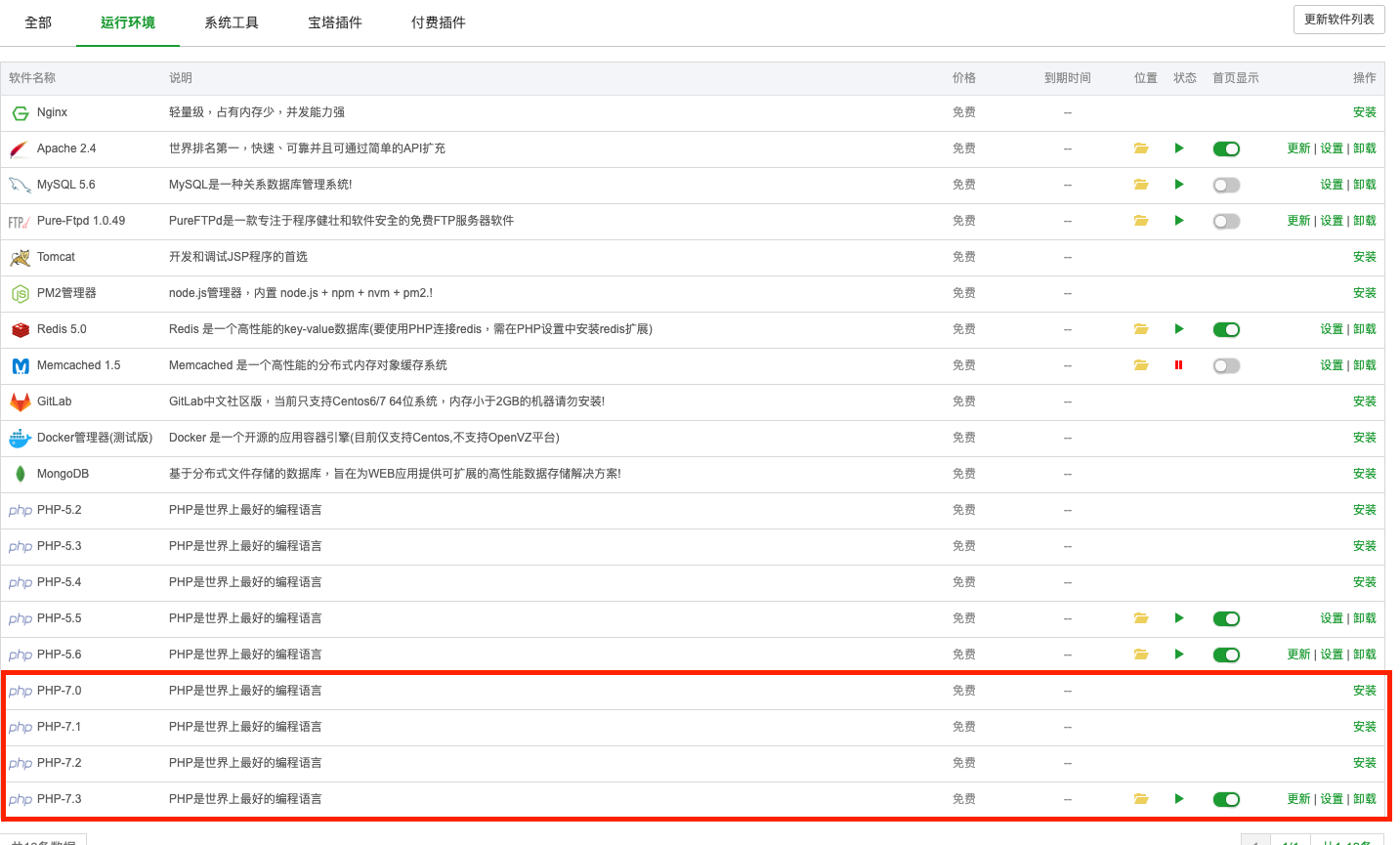Click 卸载 link for Pure-Ftpd 1.0.49
The width and height of the screenshot is (1400, 845).
click(1365, 221)
